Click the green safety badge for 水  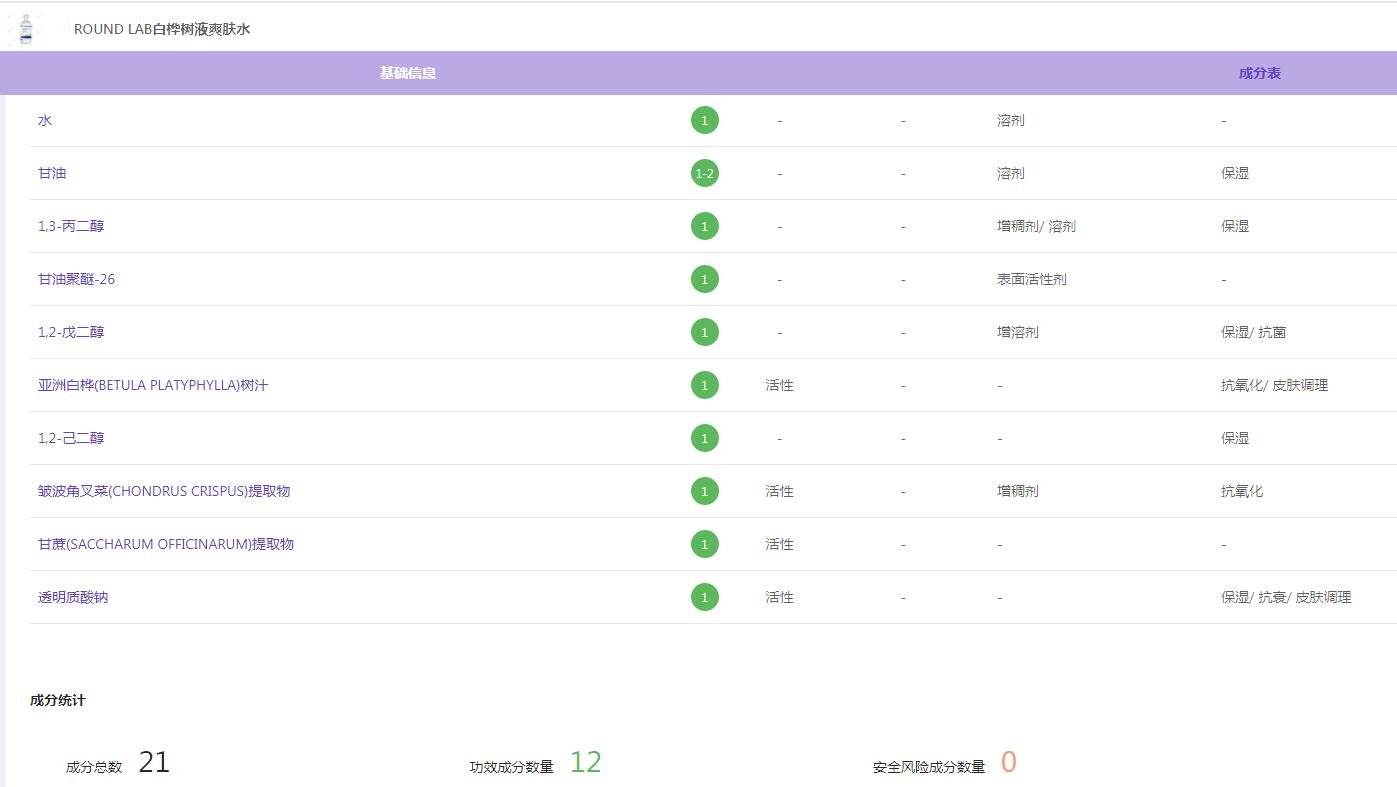[704, 120]
